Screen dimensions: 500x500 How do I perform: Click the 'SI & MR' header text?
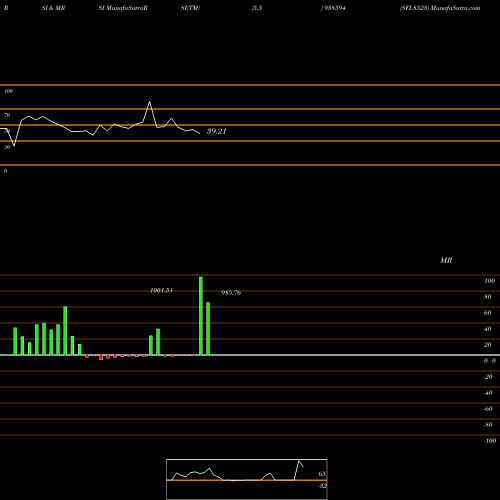[53, 8]
